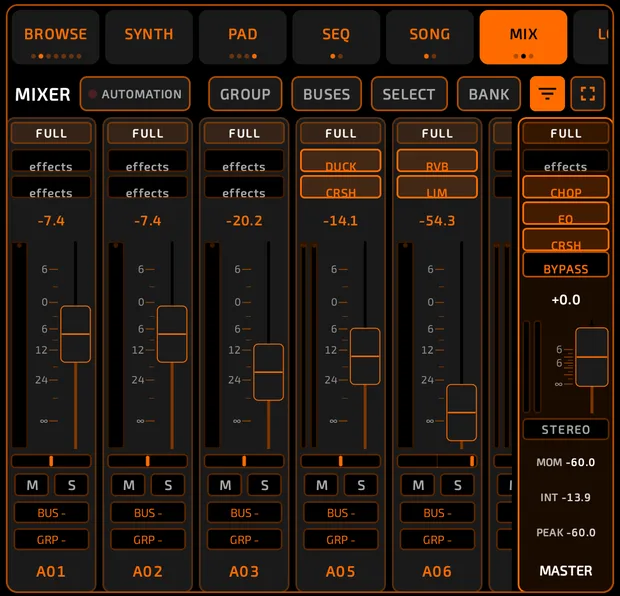Open the DUCK effect on A05
620x596 pixels.
(341, 161)
